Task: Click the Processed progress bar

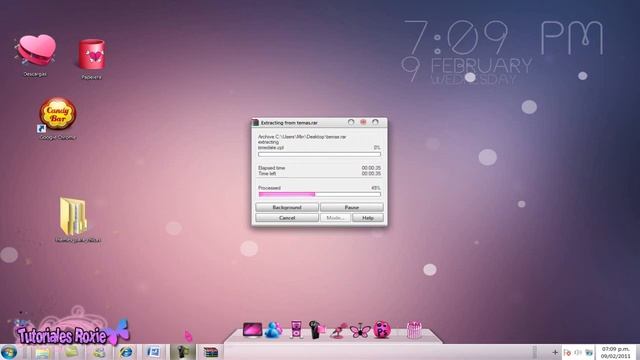Action: pos(320,194)
